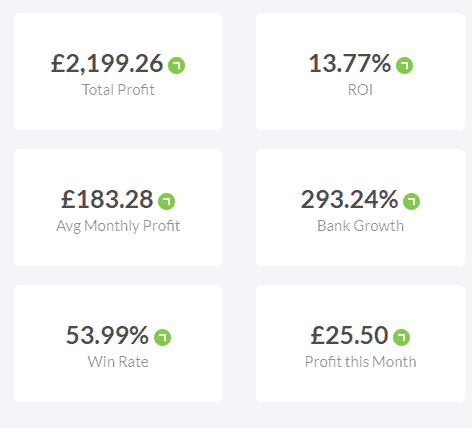The image size is (472, 428).
Task: Click green arrow icon beside £183.28 value
Action: (x=166, y=201)
